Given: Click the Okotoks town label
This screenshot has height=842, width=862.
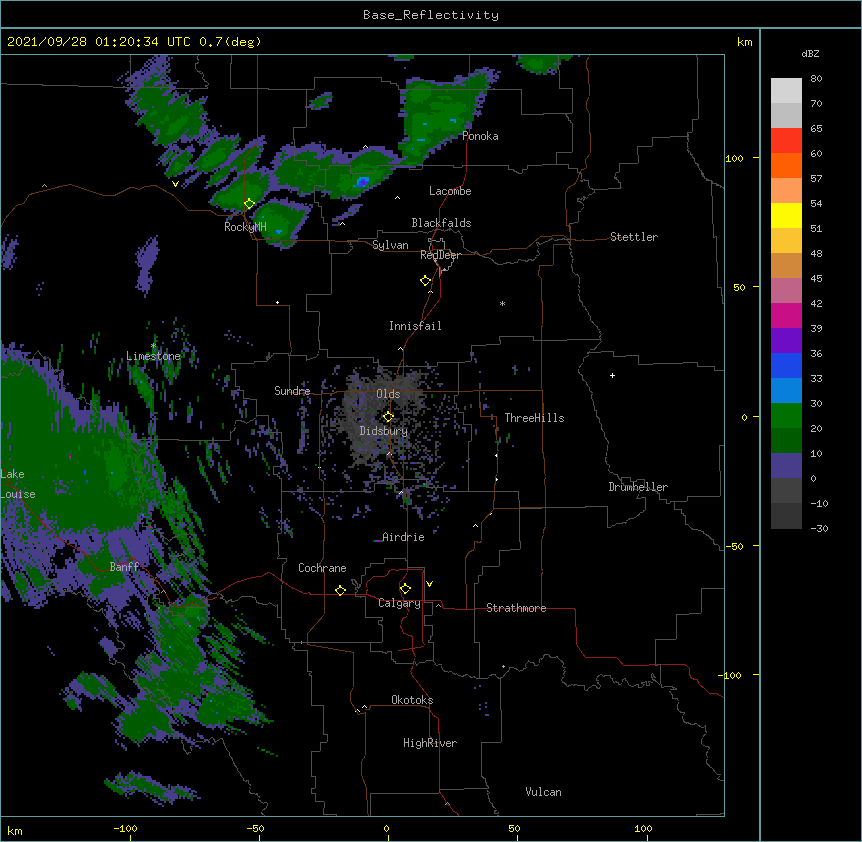Looking at the screenshot, I should click(412, 700).
